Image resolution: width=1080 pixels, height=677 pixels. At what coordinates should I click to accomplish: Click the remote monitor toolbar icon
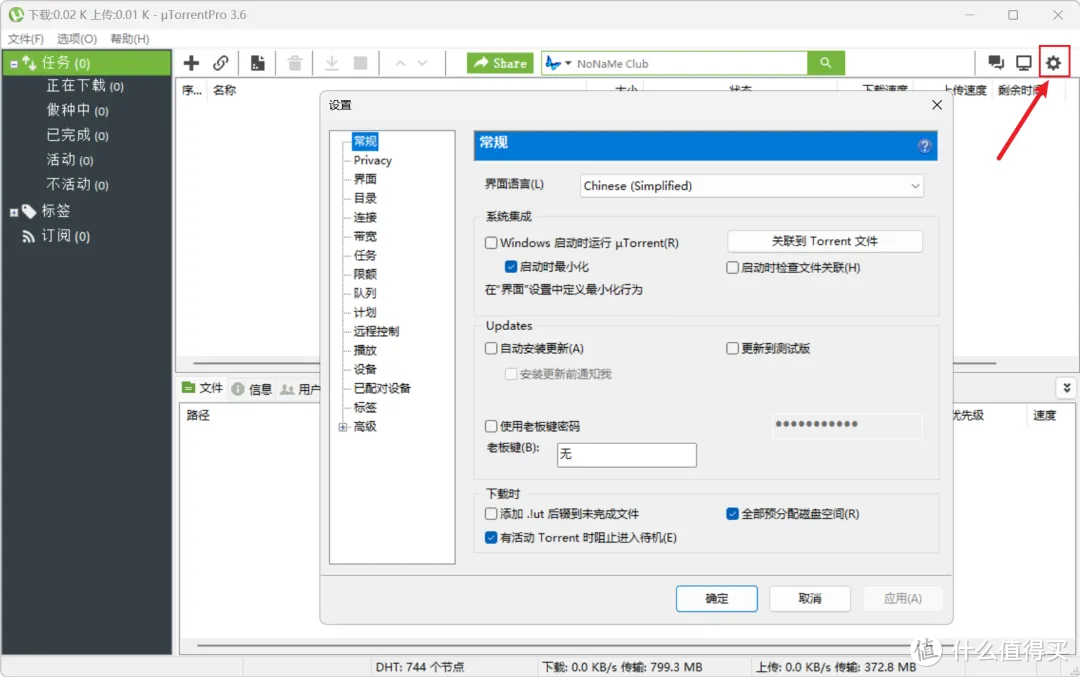(1024, 63)
